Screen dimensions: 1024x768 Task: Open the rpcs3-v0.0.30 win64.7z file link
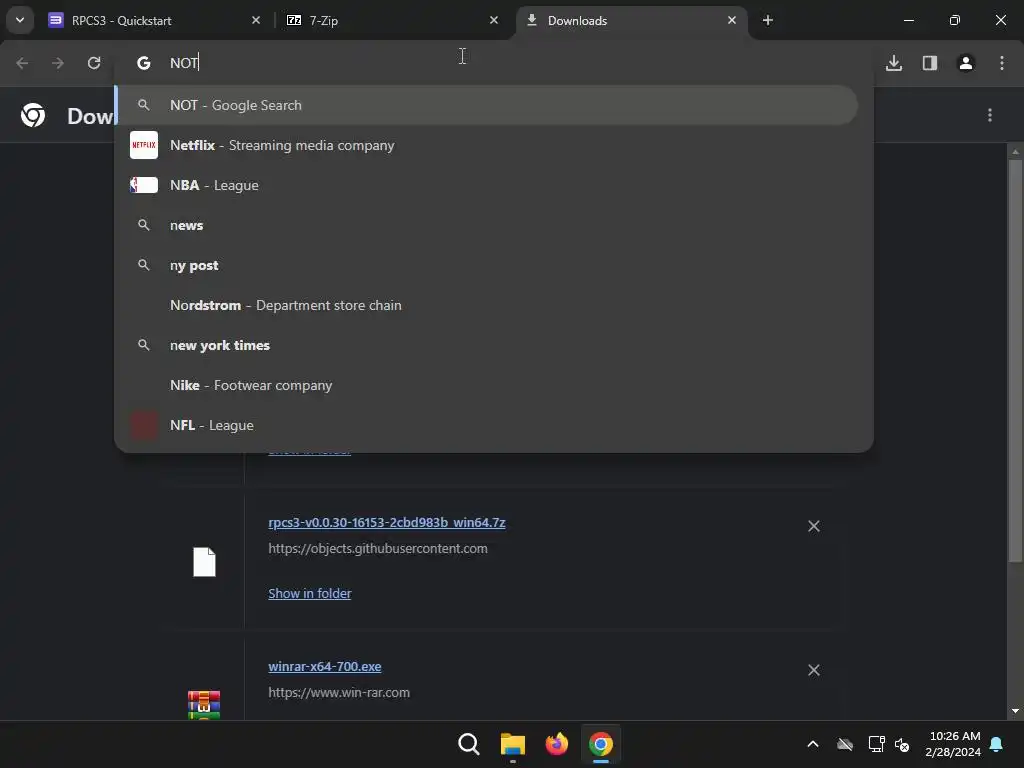tap(387, 522)
